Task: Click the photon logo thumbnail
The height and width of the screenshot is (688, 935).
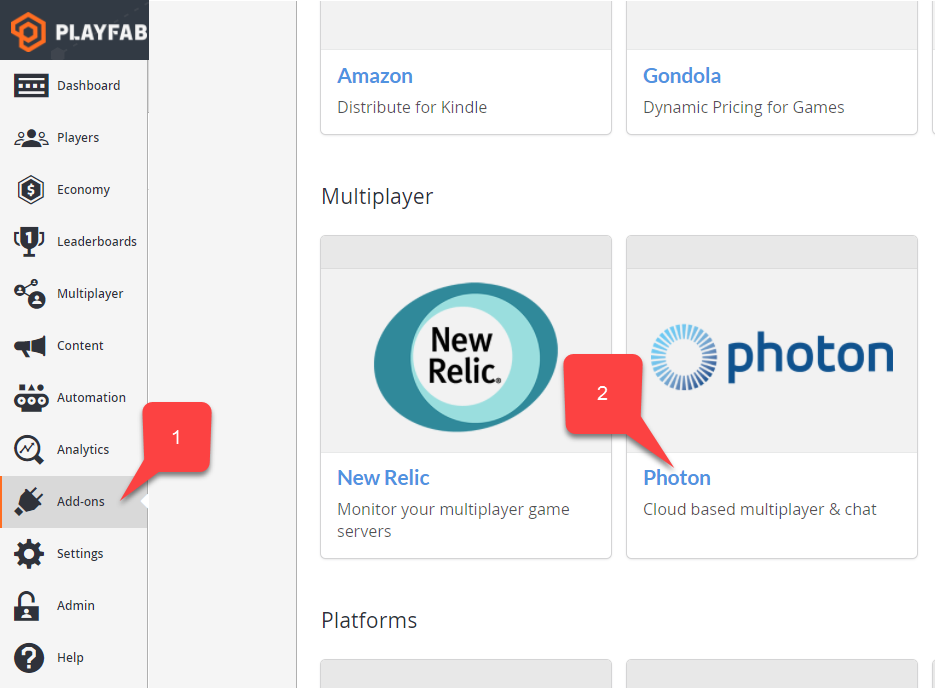Action: point(772,357)
